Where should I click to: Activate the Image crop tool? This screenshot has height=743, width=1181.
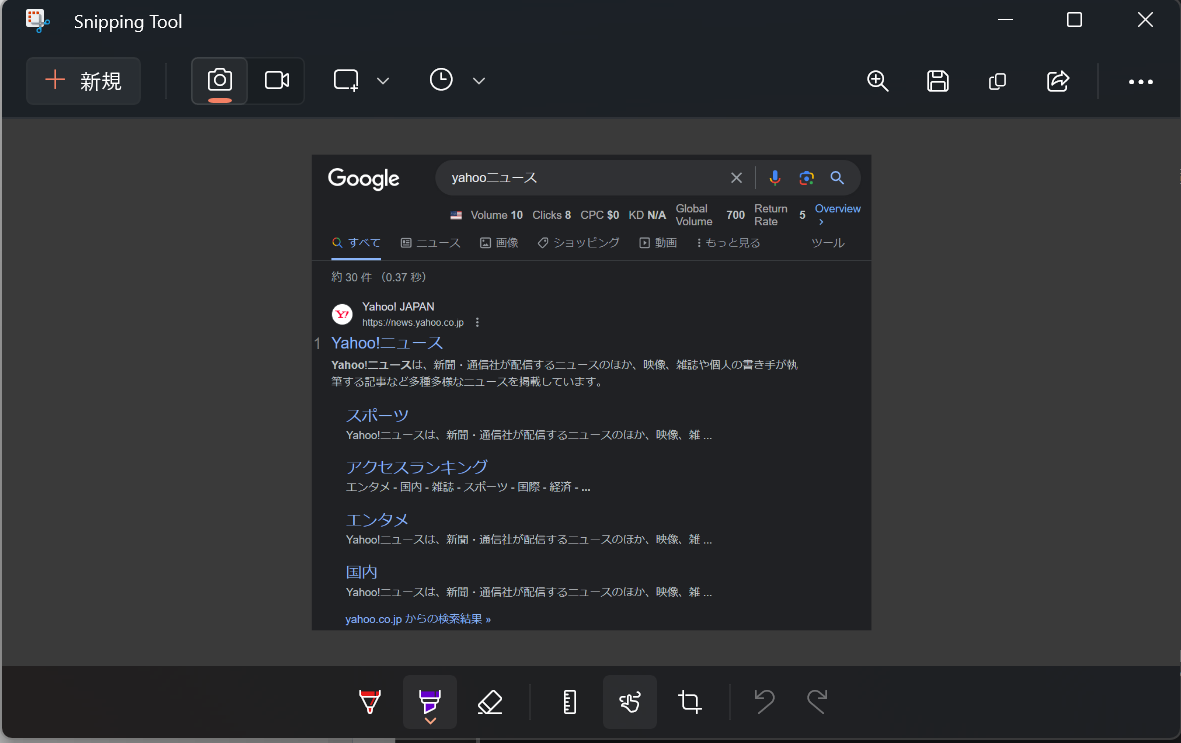pos(690,702)
